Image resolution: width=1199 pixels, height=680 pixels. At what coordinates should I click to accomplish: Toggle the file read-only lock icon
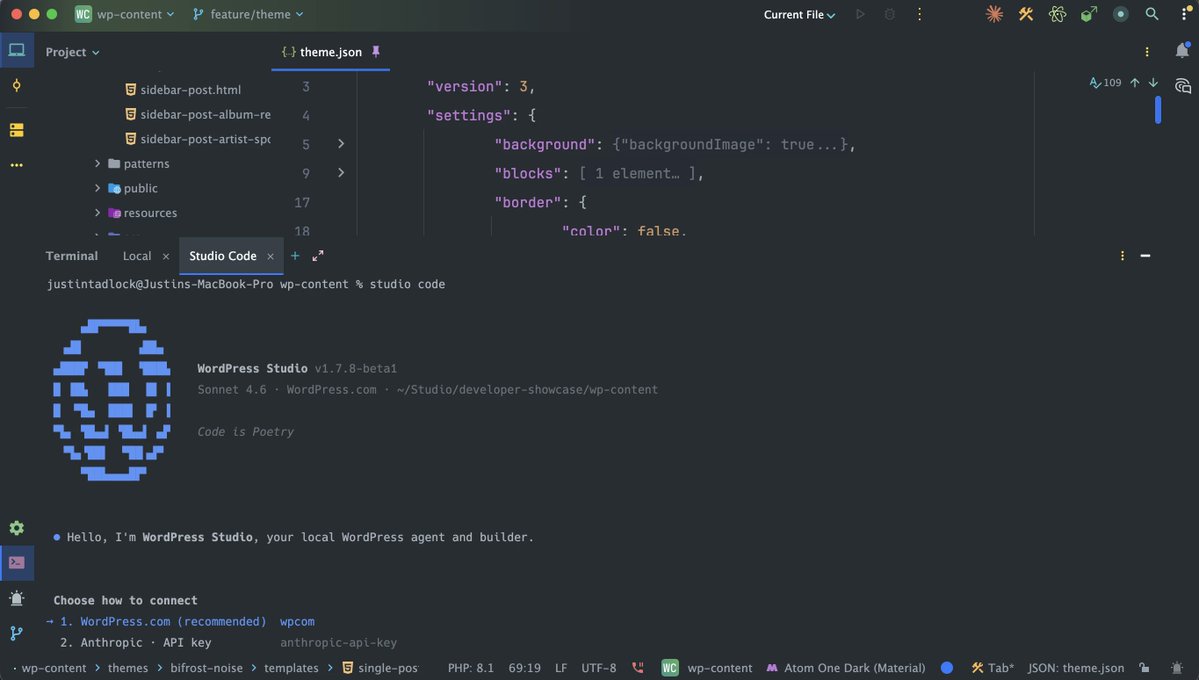[x=1144, y=668]
